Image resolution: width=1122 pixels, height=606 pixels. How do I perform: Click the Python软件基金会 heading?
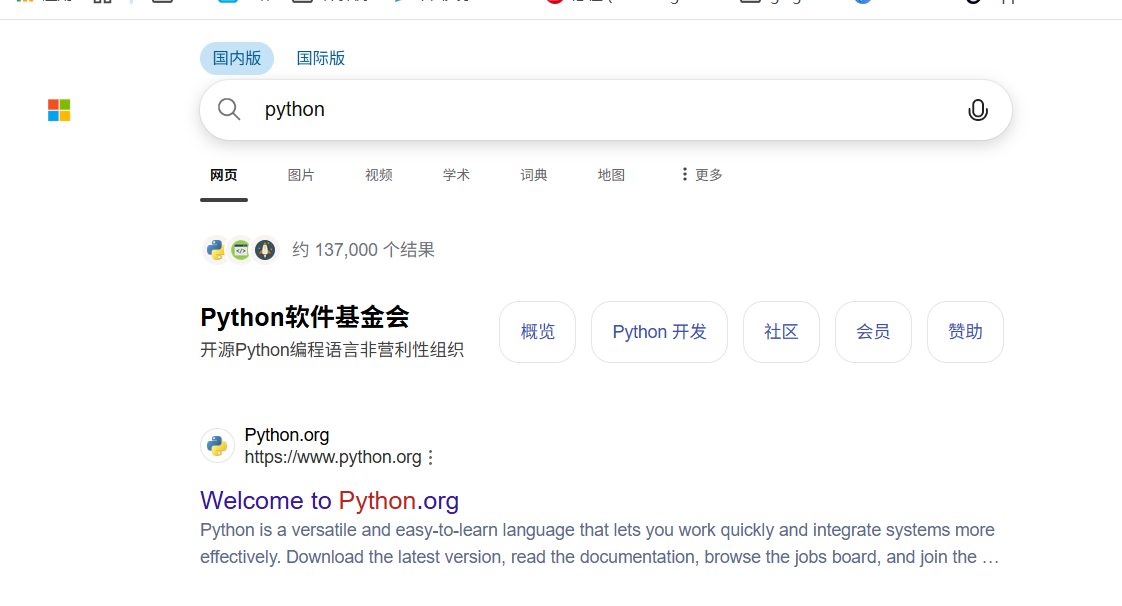[x=305, y=317]
